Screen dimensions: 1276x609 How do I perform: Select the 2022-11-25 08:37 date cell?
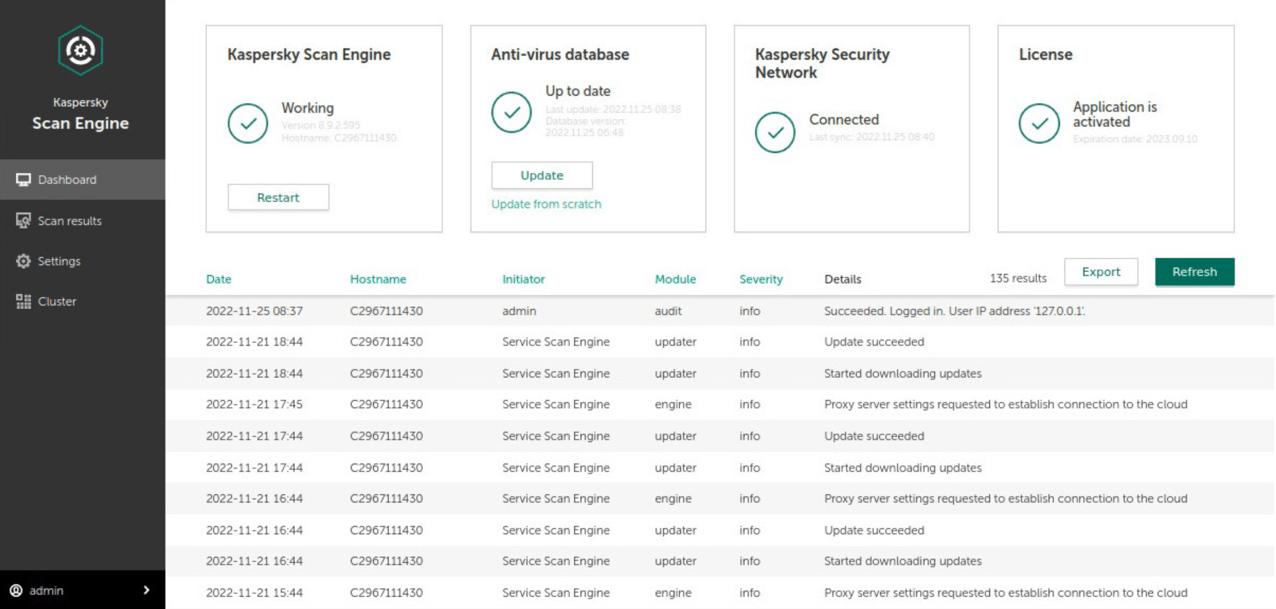click(254, 311)
